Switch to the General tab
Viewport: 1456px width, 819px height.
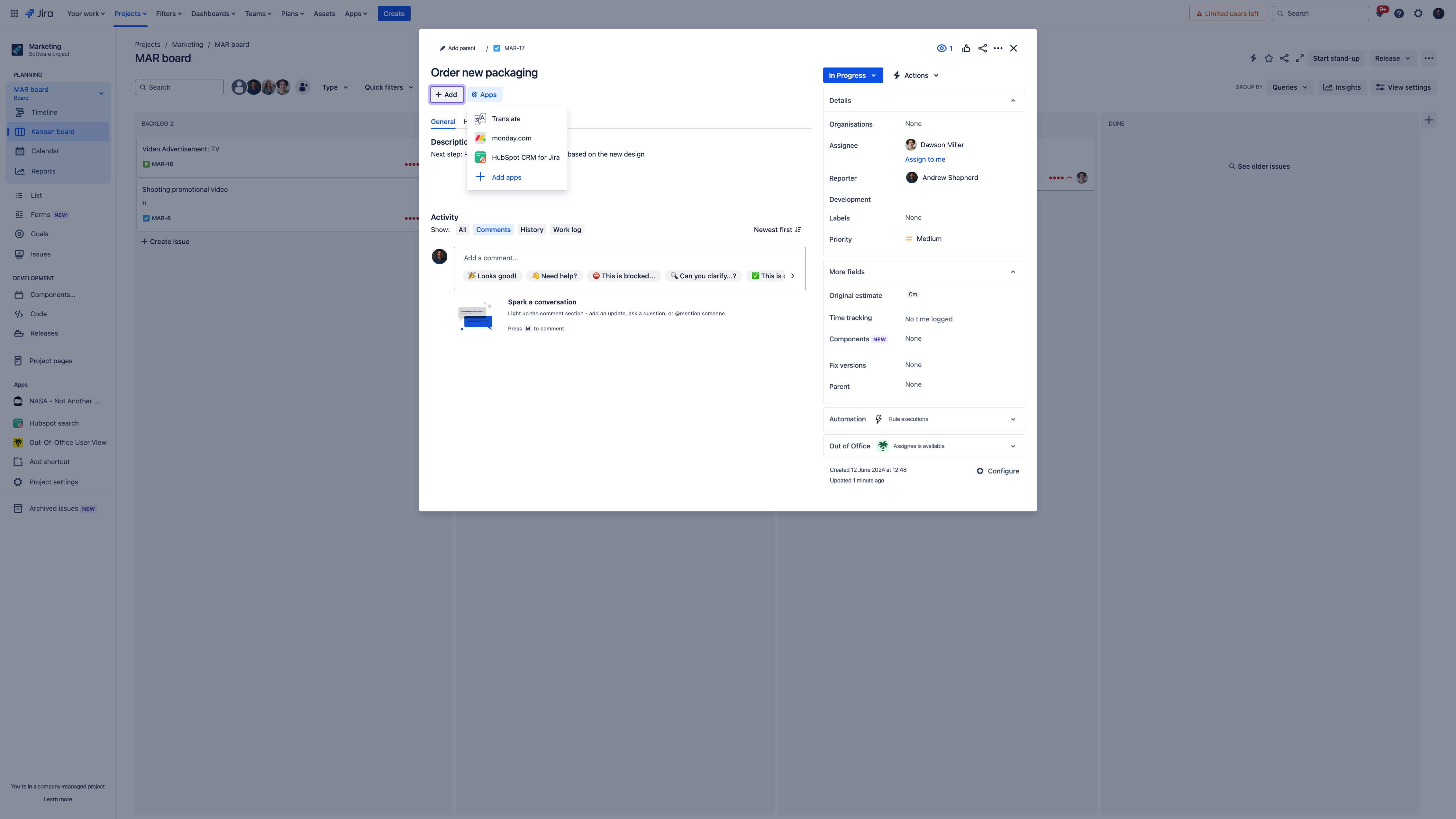443,122
